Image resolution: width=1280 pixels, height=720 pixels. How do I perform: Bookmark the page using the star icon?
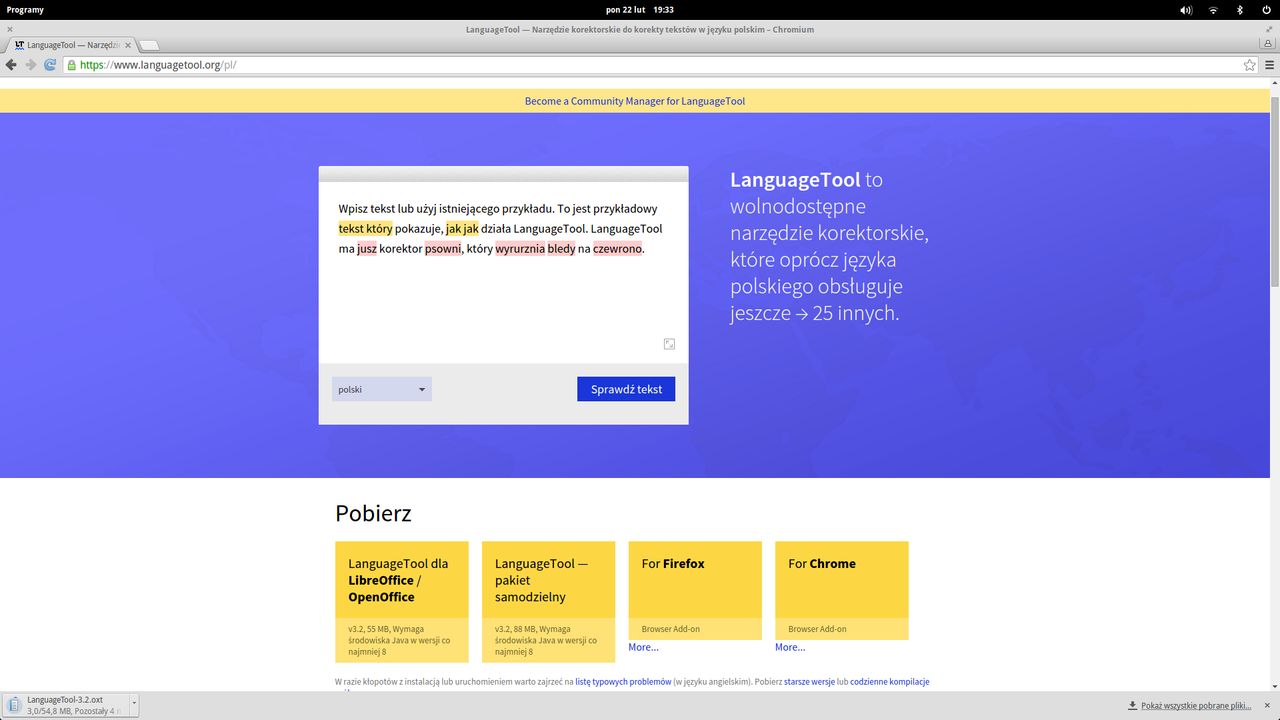click(x=1249, y=65)
